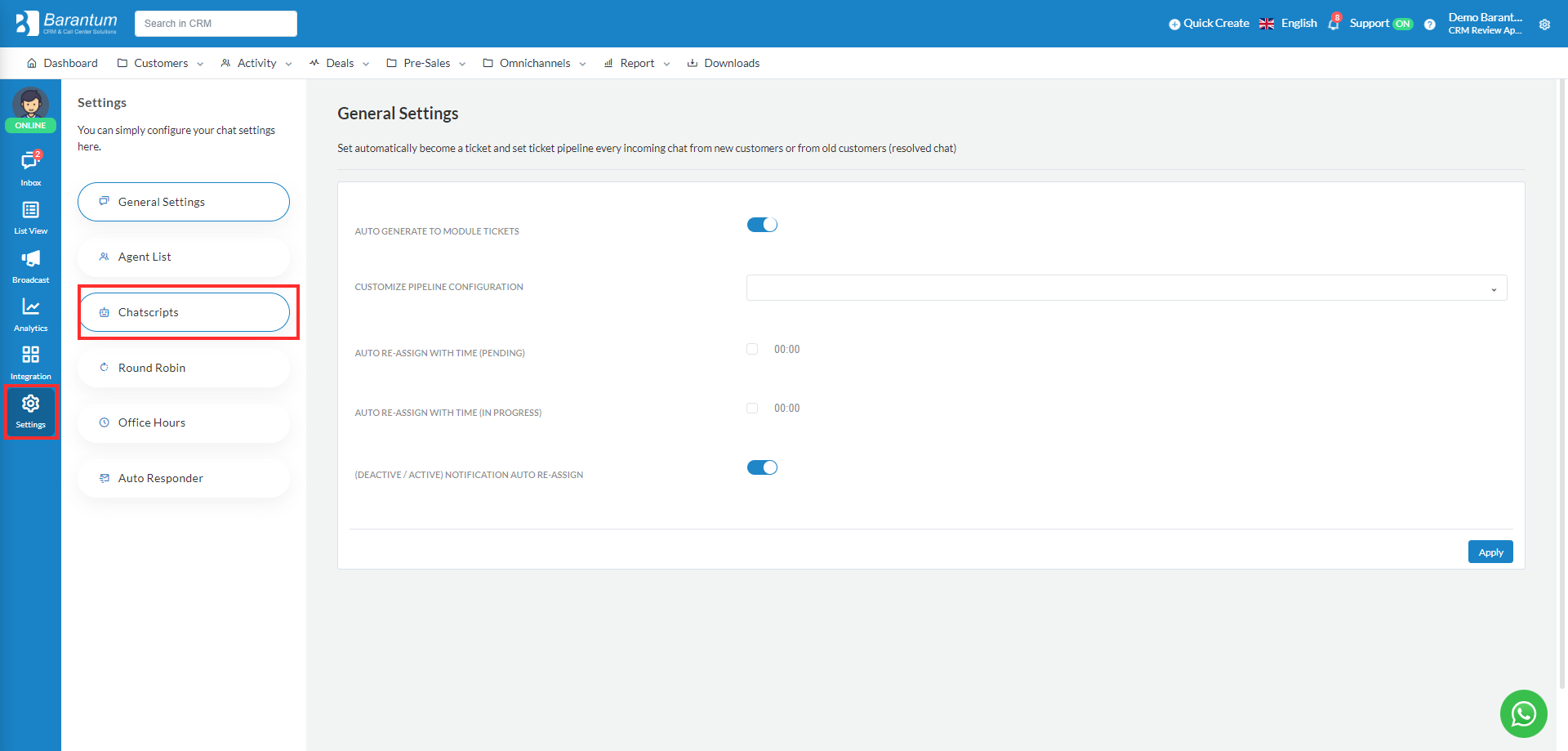Screen dimensions: 1568x751
Task: Select General Settings tab
Action: 184,202
